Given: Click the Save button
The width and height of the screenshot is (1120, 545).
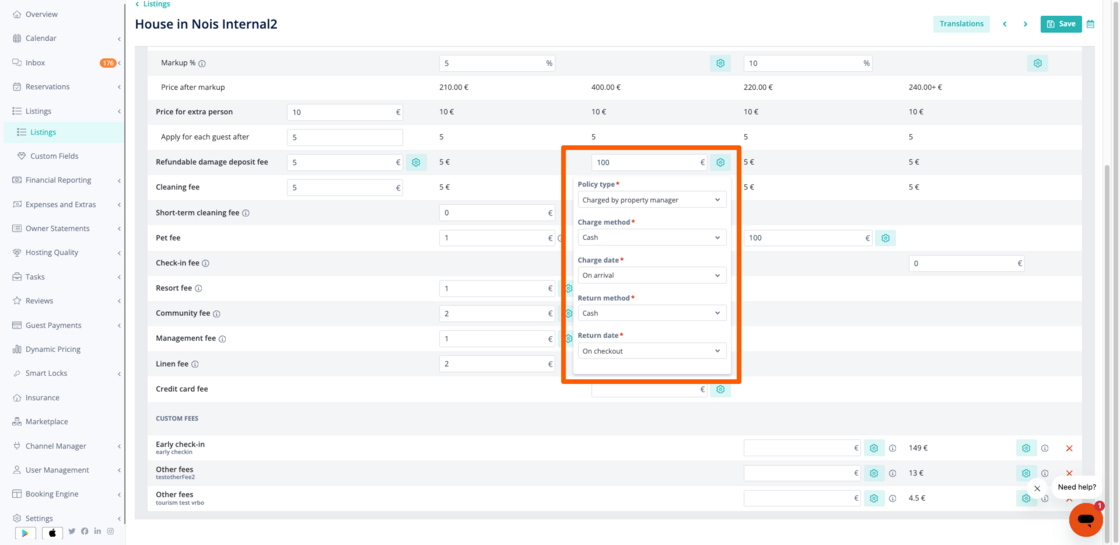Looking at the screenshot, I should tap(1060, 24).
